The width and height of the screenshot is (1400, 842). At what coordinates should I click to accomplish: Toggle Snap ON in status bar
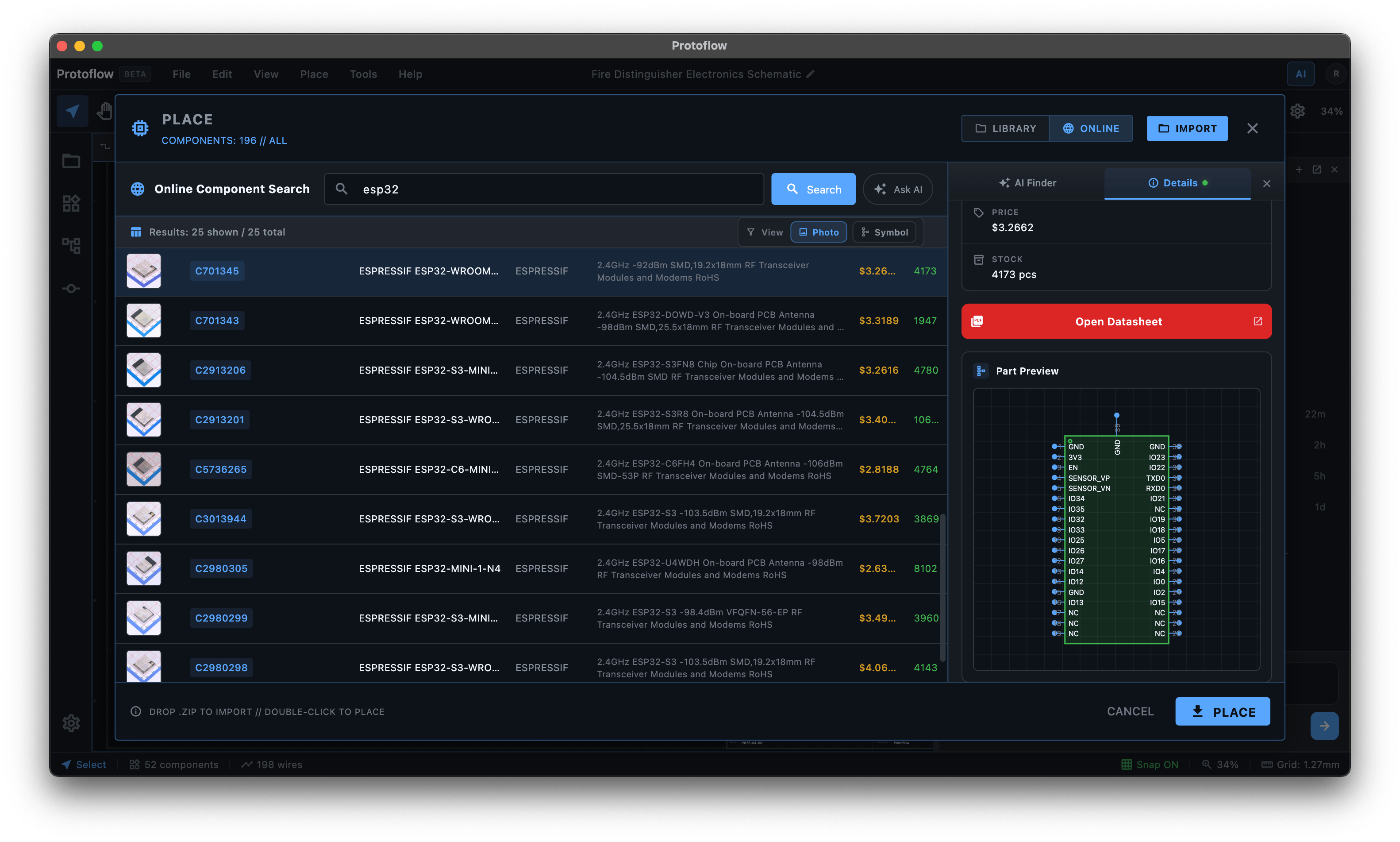(x=1150, y=764)
